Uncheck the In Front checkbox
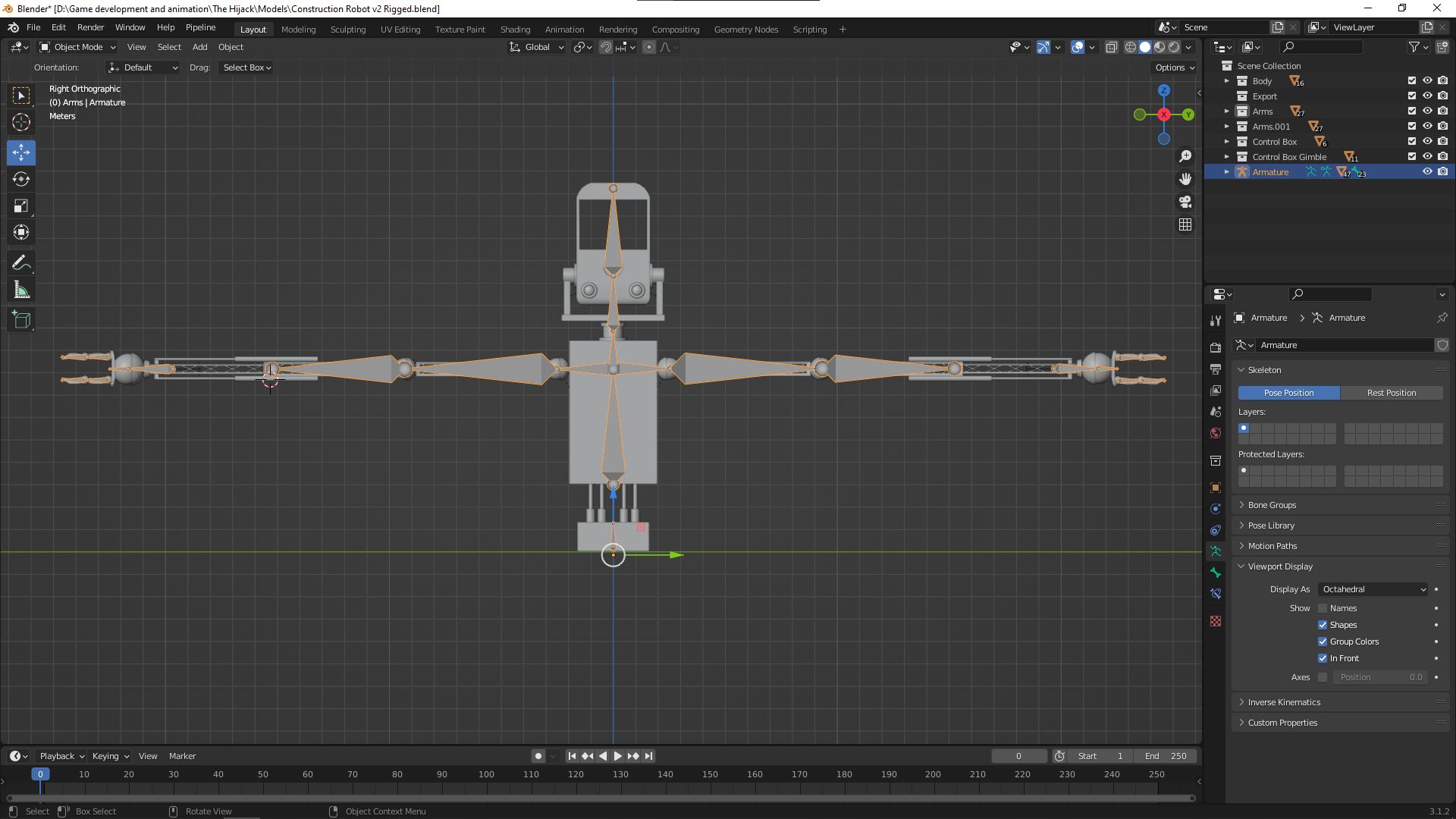Image resolution: width=1456 pixels, height=819 pixels. click(x=1323, y=658)
